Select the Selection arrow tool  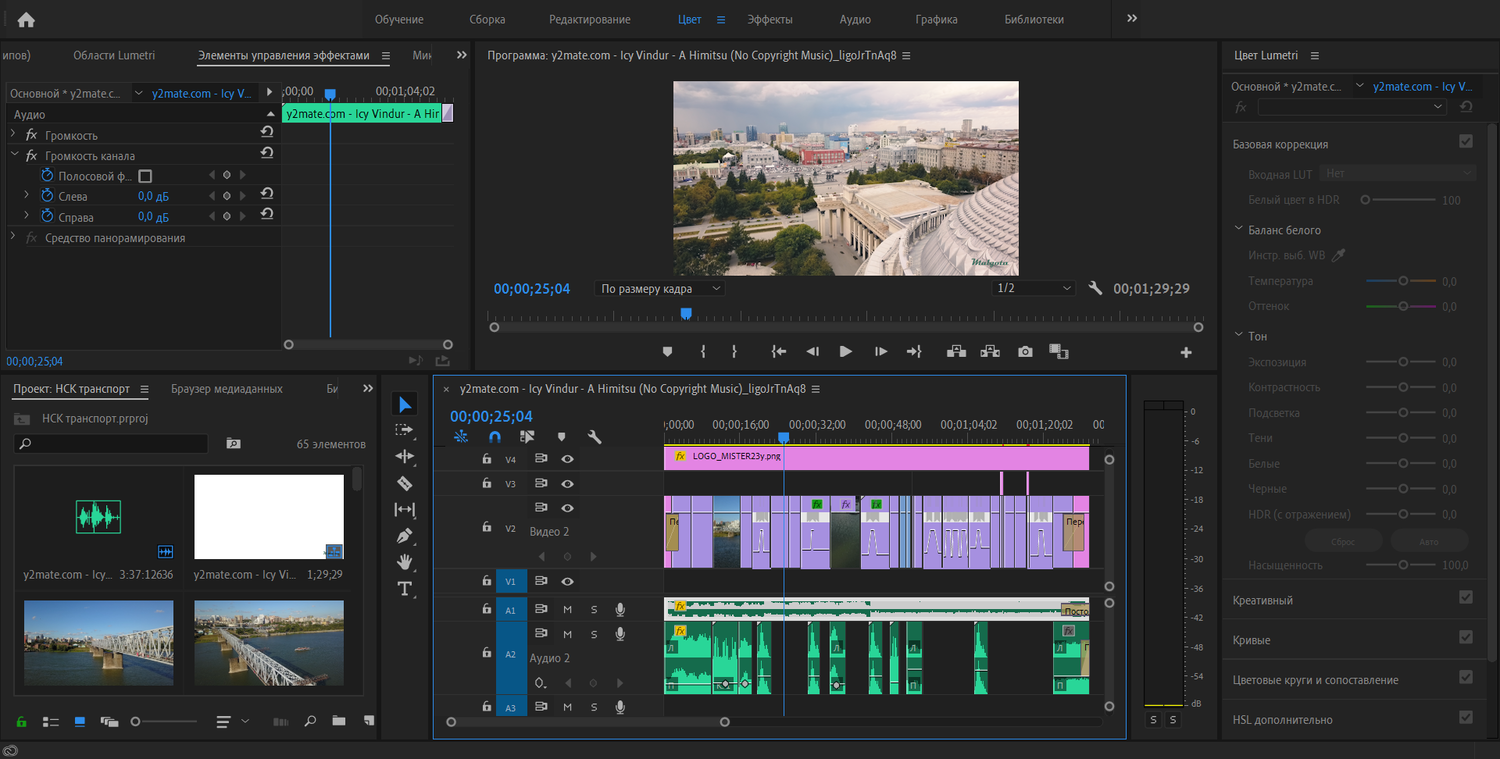[x=405, y=404]
